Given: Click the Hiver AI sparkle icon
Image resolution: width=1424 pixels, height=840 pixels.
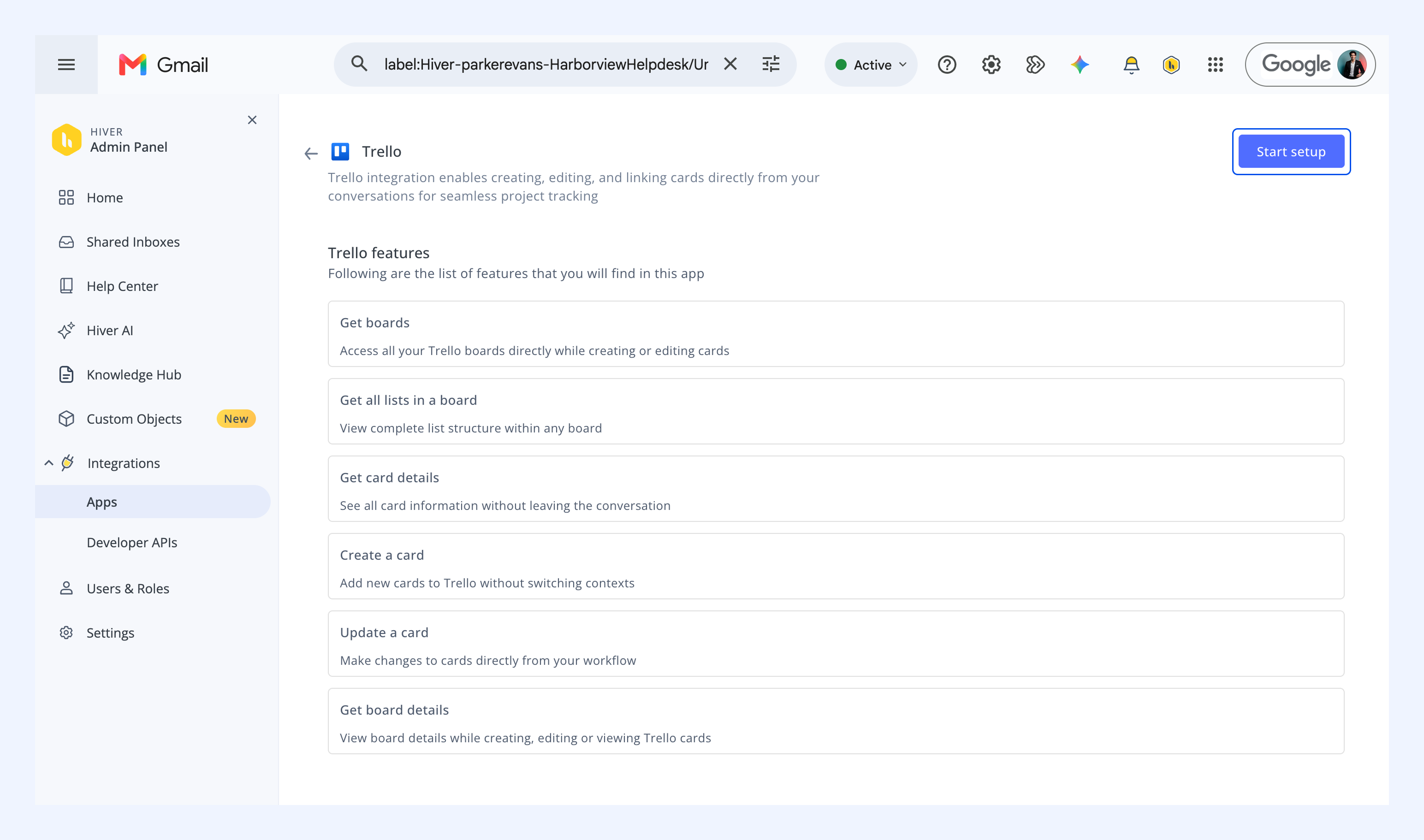Looking at the screenshot, I should coord(66,330).
